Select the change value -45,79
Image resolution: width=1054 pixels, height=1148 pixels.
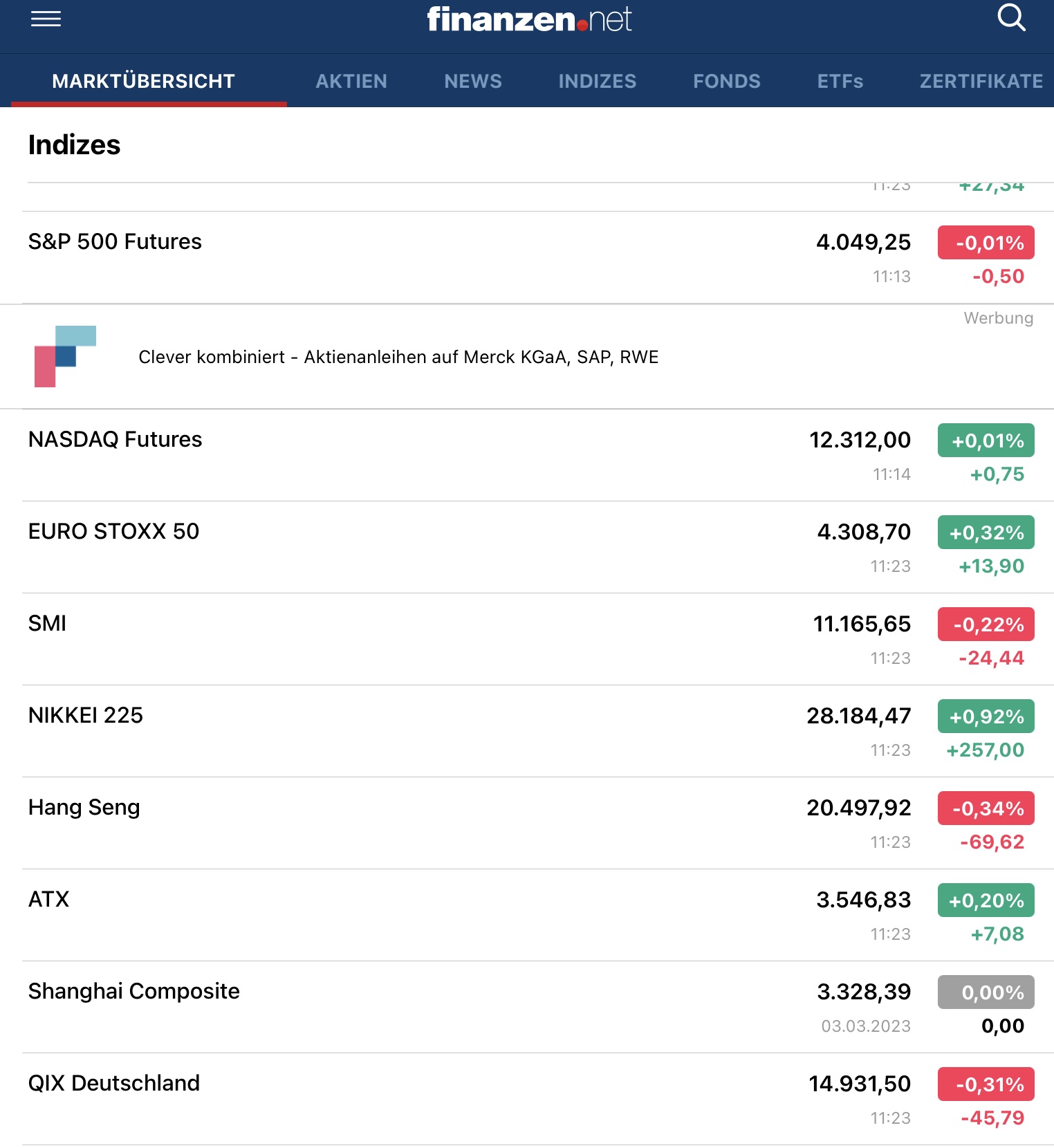coord(992,1118)
